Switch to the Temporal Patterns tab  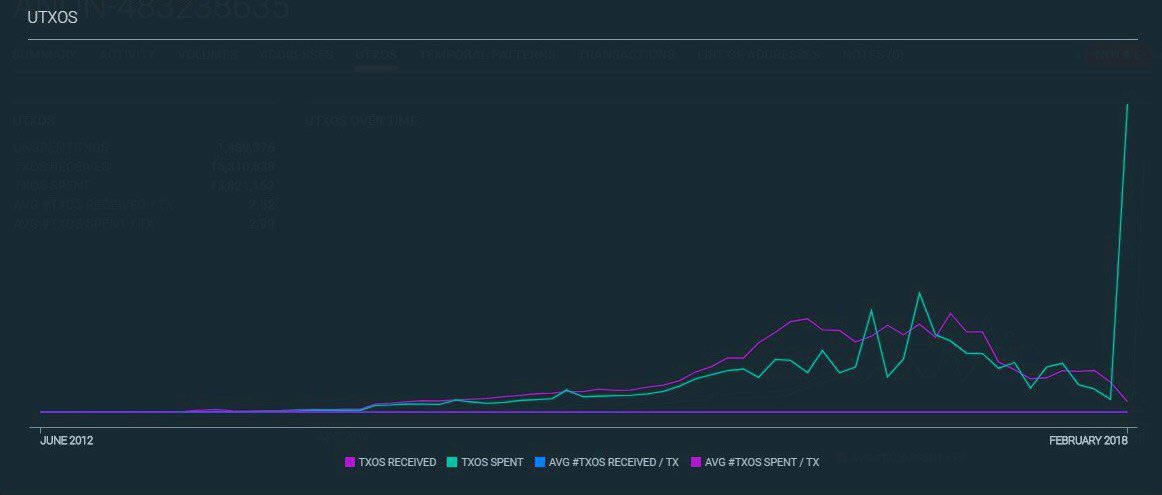488,54
